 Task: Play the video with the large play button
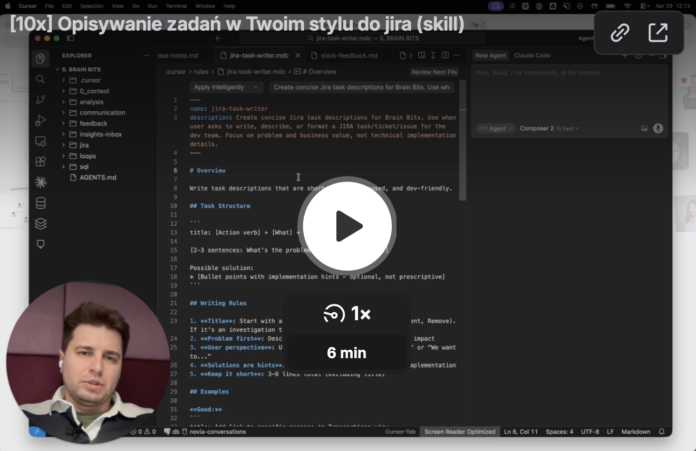(347, 226)
